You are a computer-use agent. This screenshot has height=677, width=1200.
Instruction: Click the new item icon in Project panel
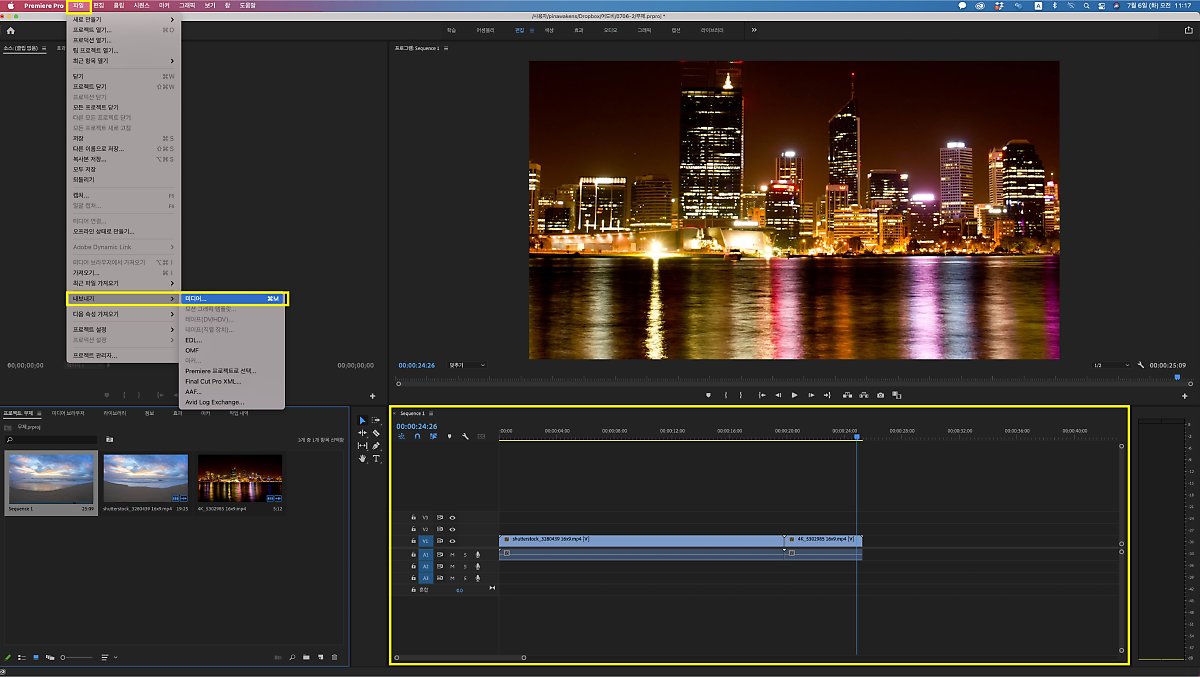pyautogui.click(x=320, y=657)
